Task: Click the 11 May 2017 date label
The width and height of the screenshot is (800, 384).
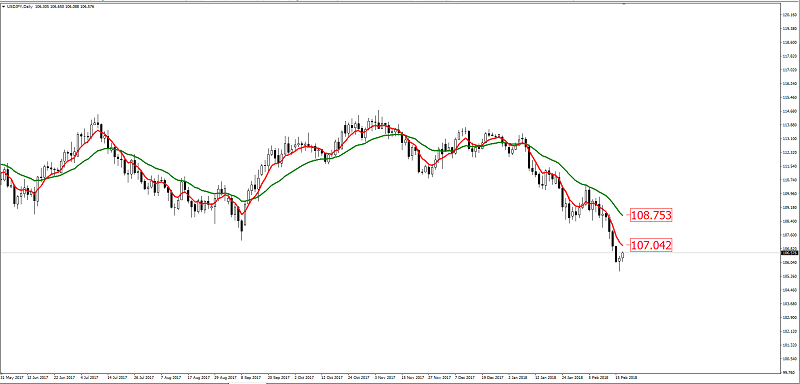Action: pos(12,377)
